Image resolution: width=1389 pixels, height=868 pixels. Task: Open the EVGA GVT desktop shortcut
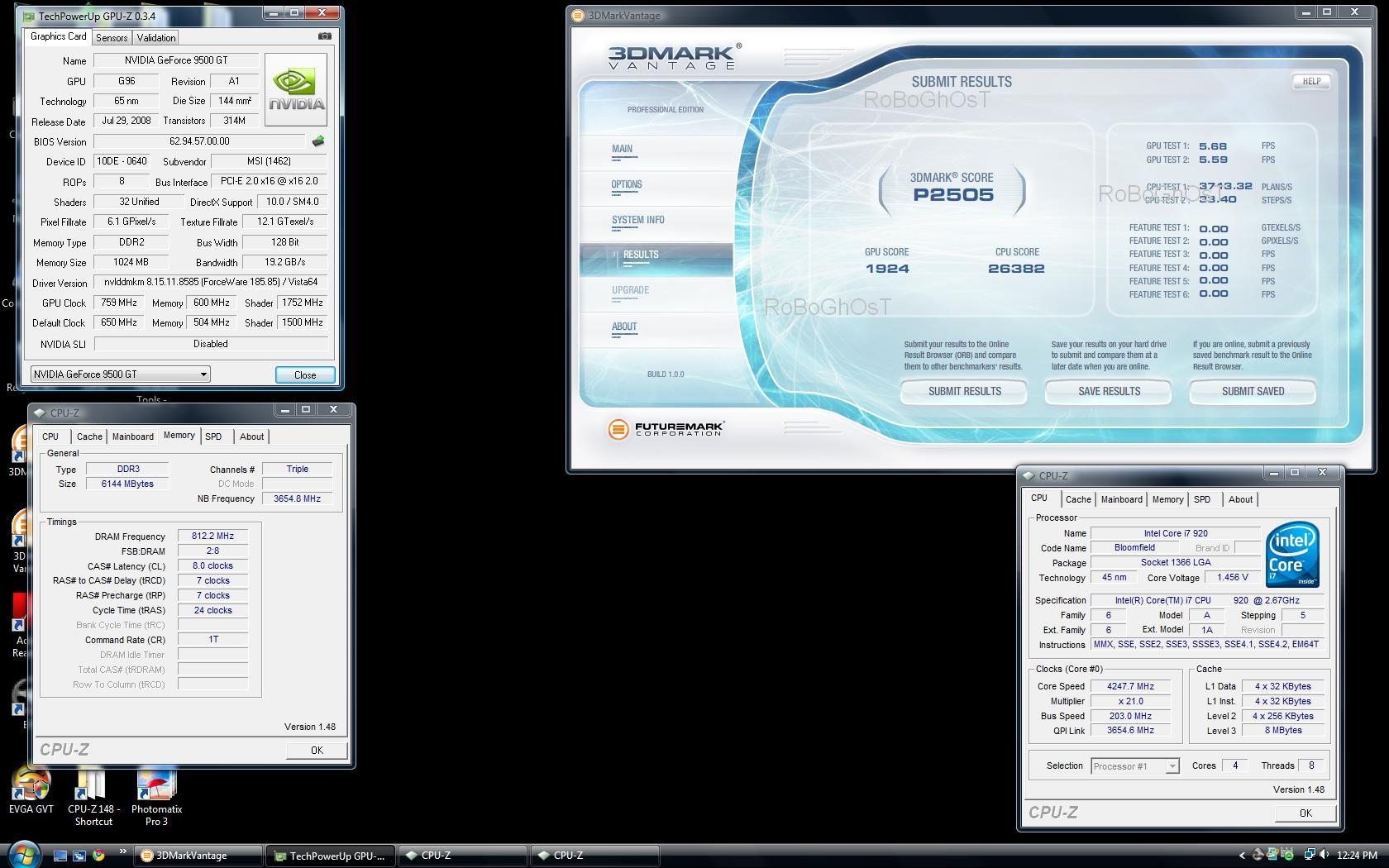pos(31,791)
